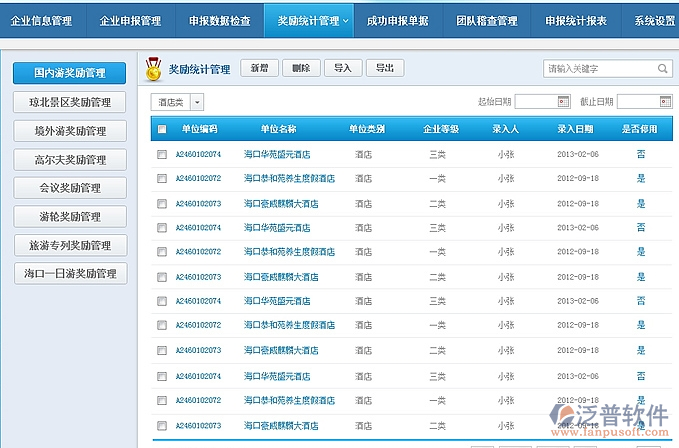Select the first A2460102072 row checkbox
The height and width of the screenshot is (448, 679).
click(162, 179)
